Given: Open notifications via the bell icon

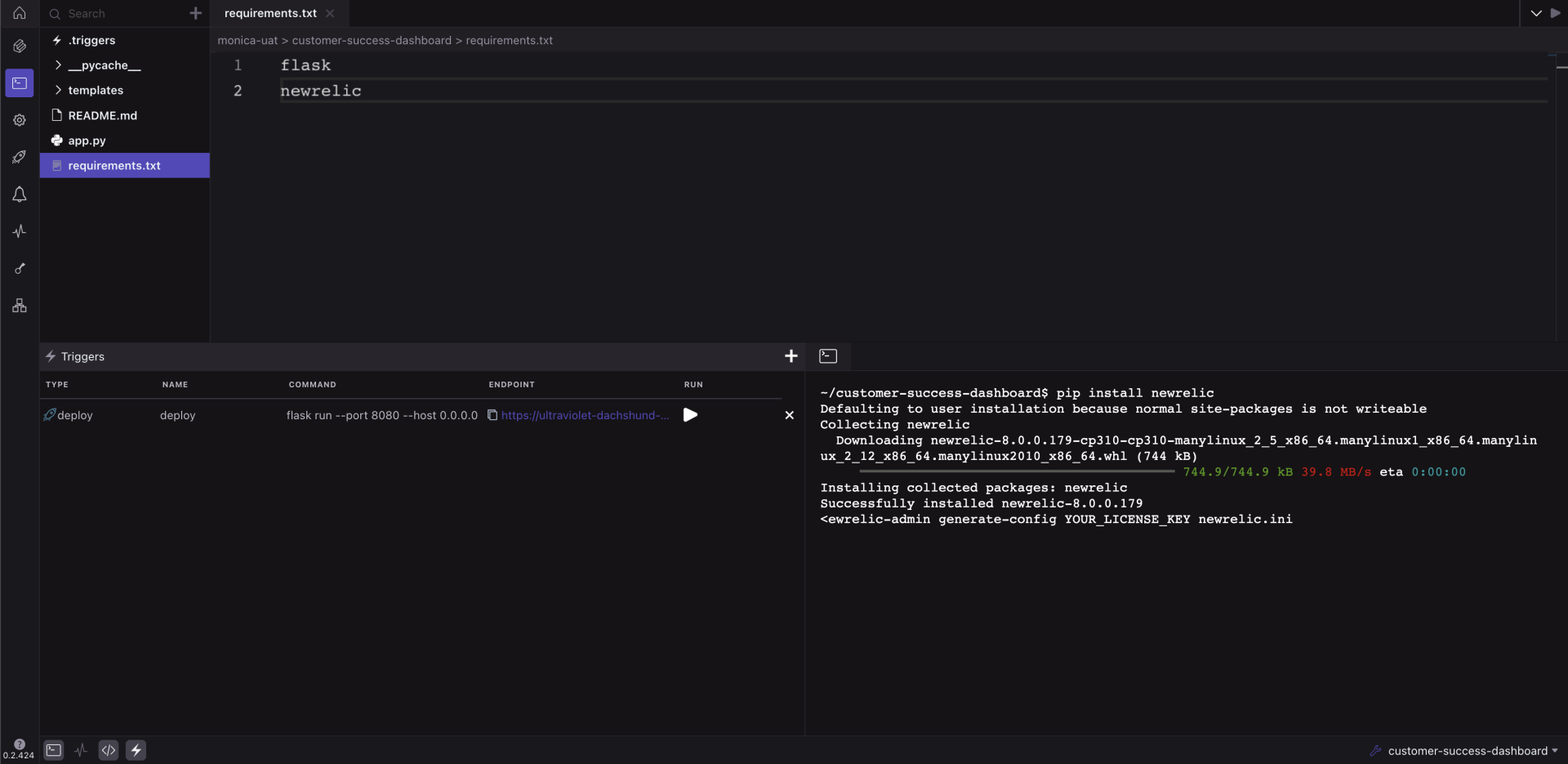Looking at the screenshot, I should tap(20, 194).
